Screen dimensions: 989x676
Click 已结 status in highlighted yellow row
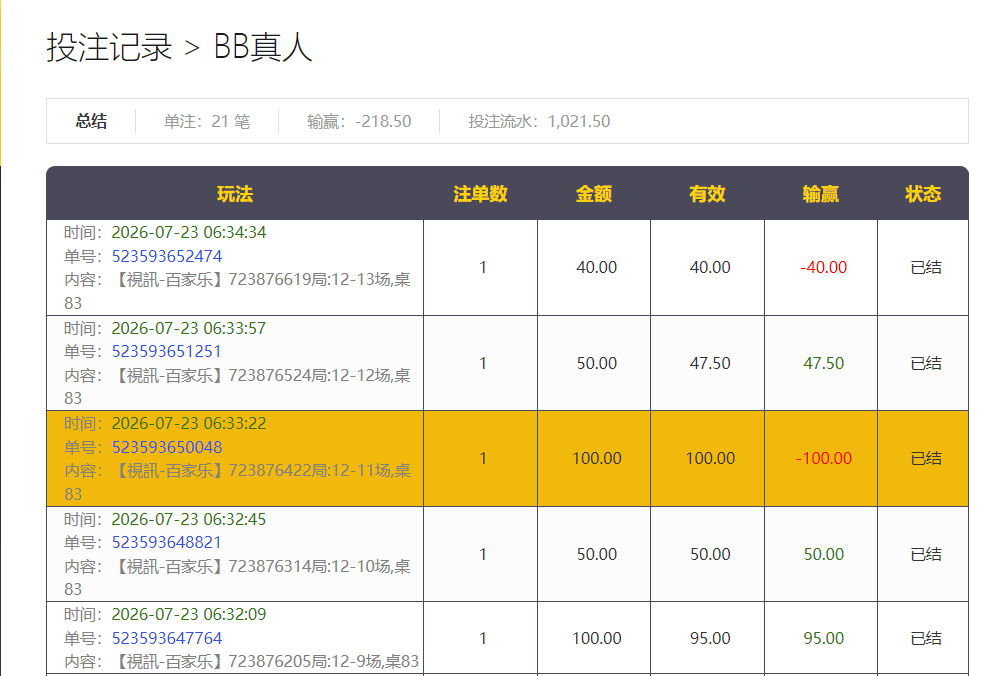(x=926, y=458)
